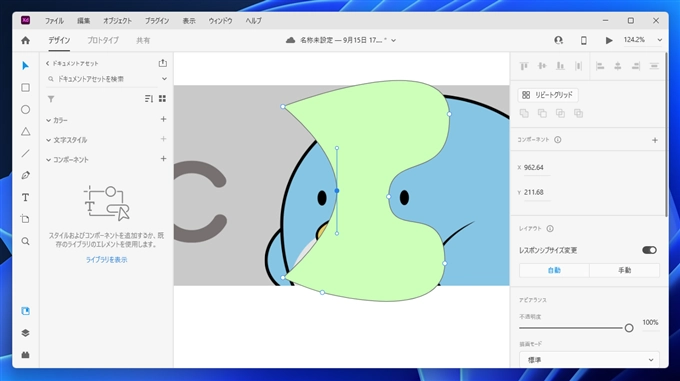This screenshot has width=680, height=381.
Task: Click the layout info icon
Action: tap(550, 228)
